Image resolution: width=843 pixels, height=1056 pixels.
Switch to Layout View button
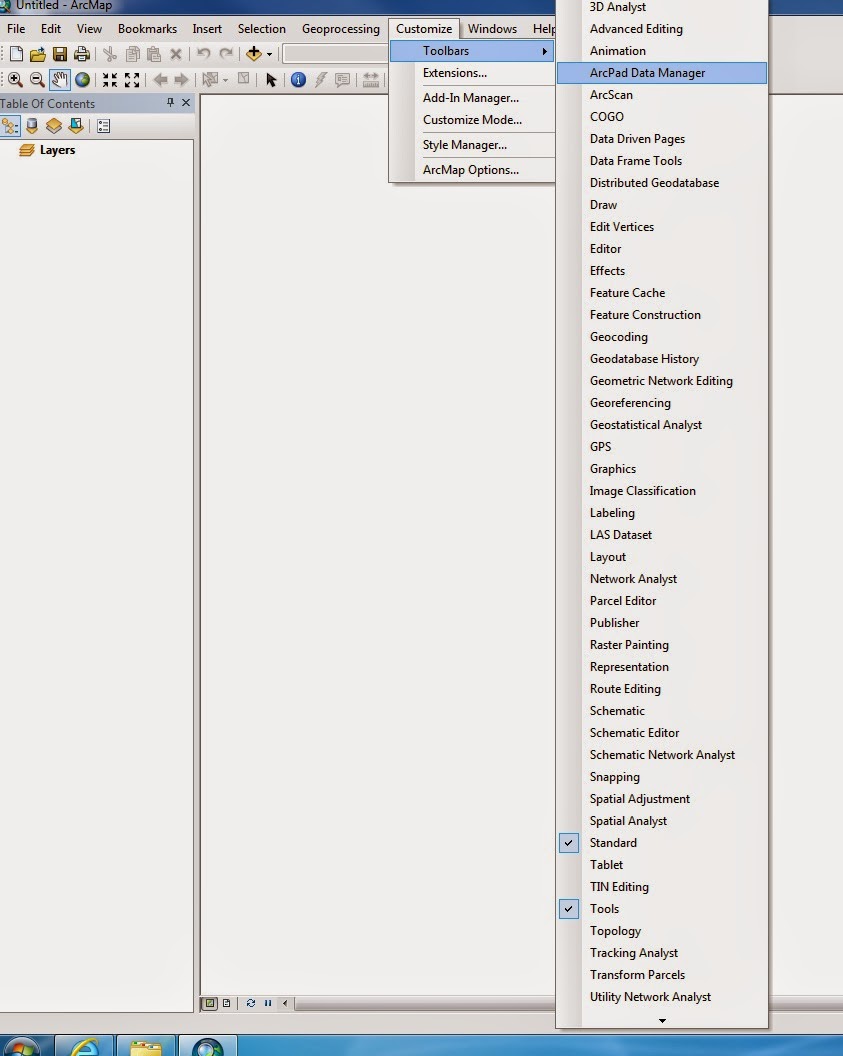click(227, 1003)
